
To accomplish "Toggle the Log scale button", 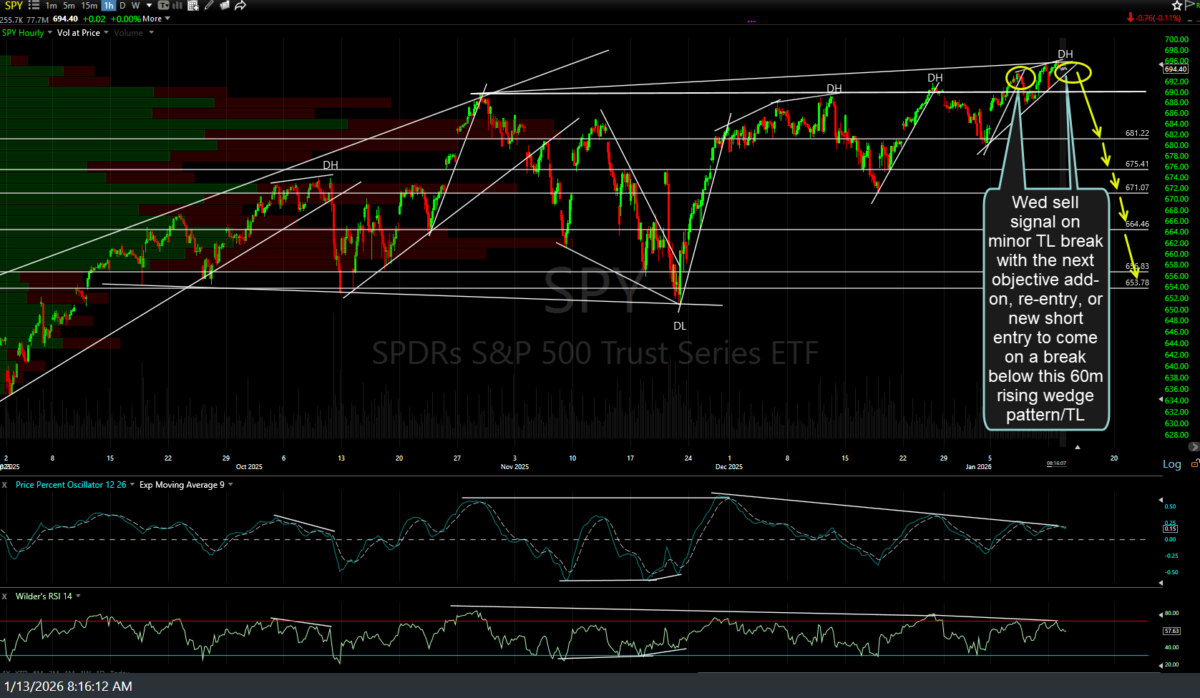I will pos(1171,464).
